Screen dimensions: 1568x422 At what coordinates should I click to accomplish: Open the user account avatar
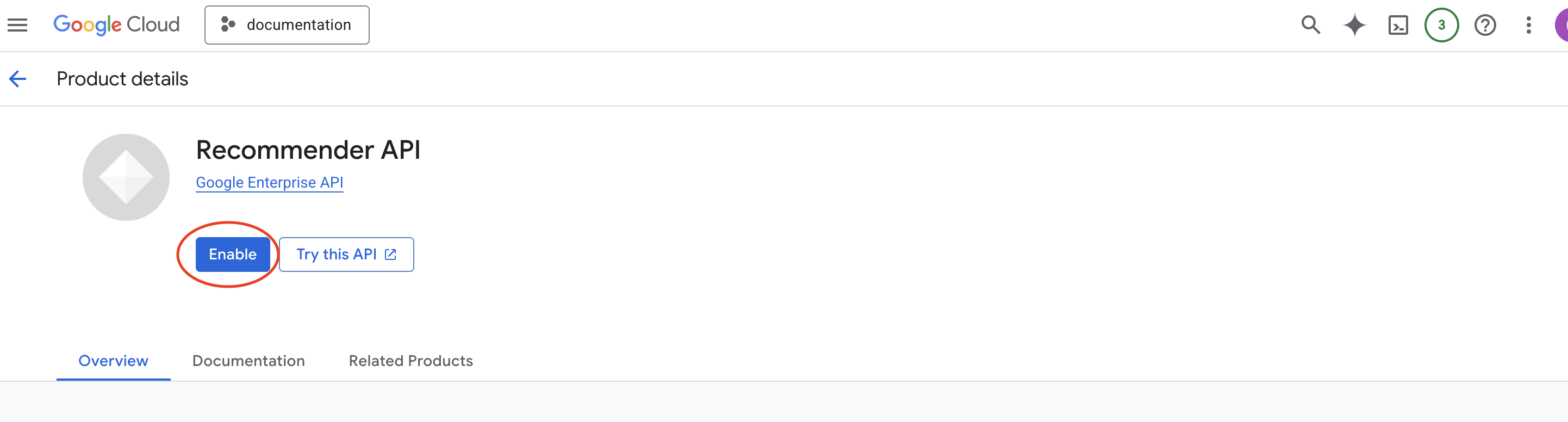click(x=1563, y=25)
